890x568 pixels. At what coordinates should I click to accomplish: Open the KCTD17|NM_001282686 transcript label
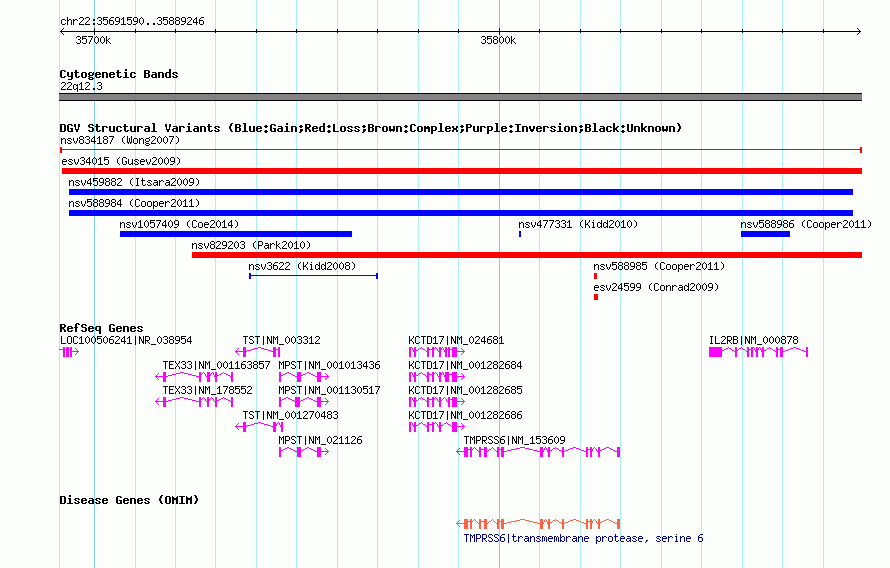point(465,415)
